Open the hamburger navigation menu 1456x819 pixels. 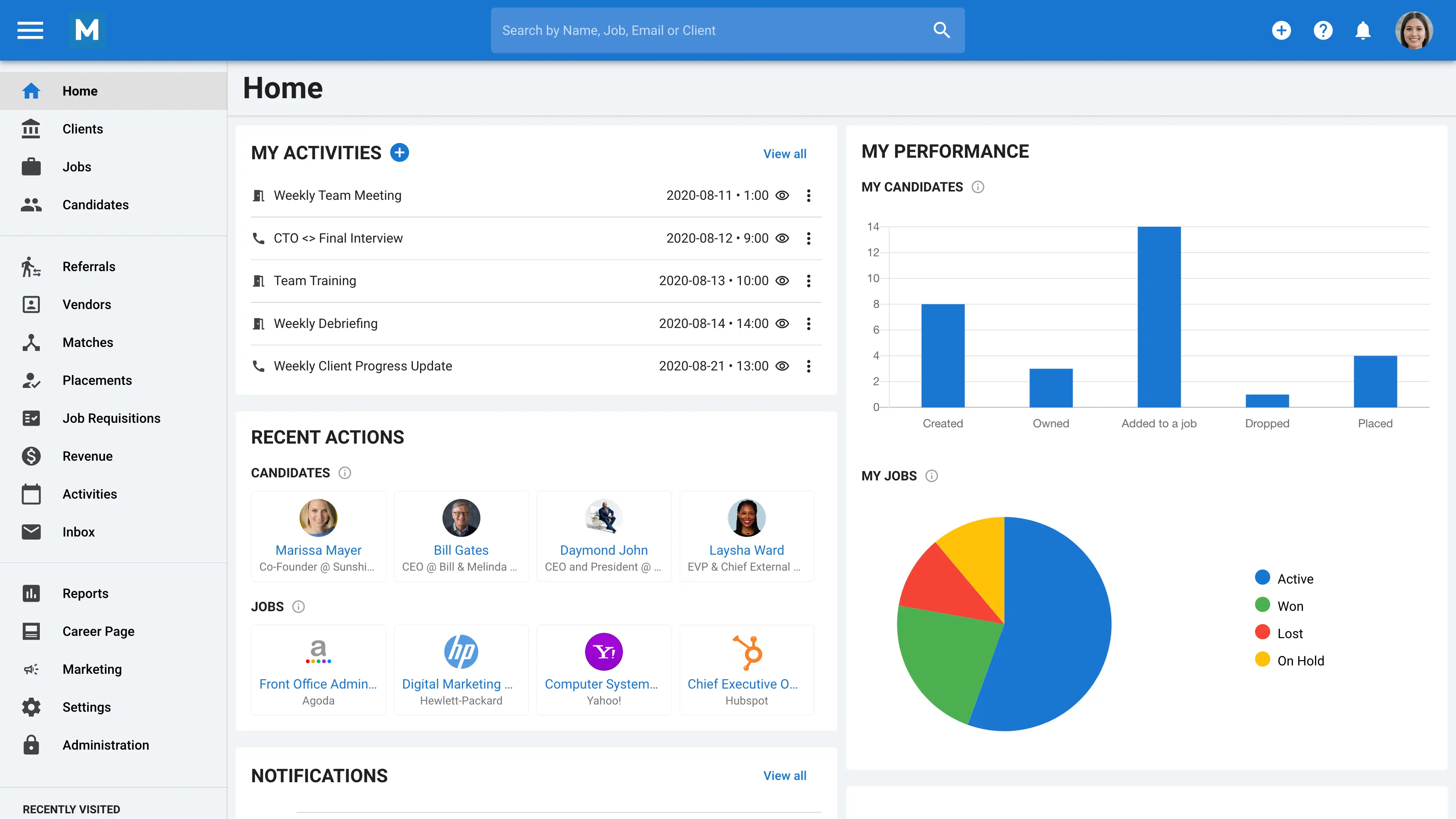[x=30, y=30]
